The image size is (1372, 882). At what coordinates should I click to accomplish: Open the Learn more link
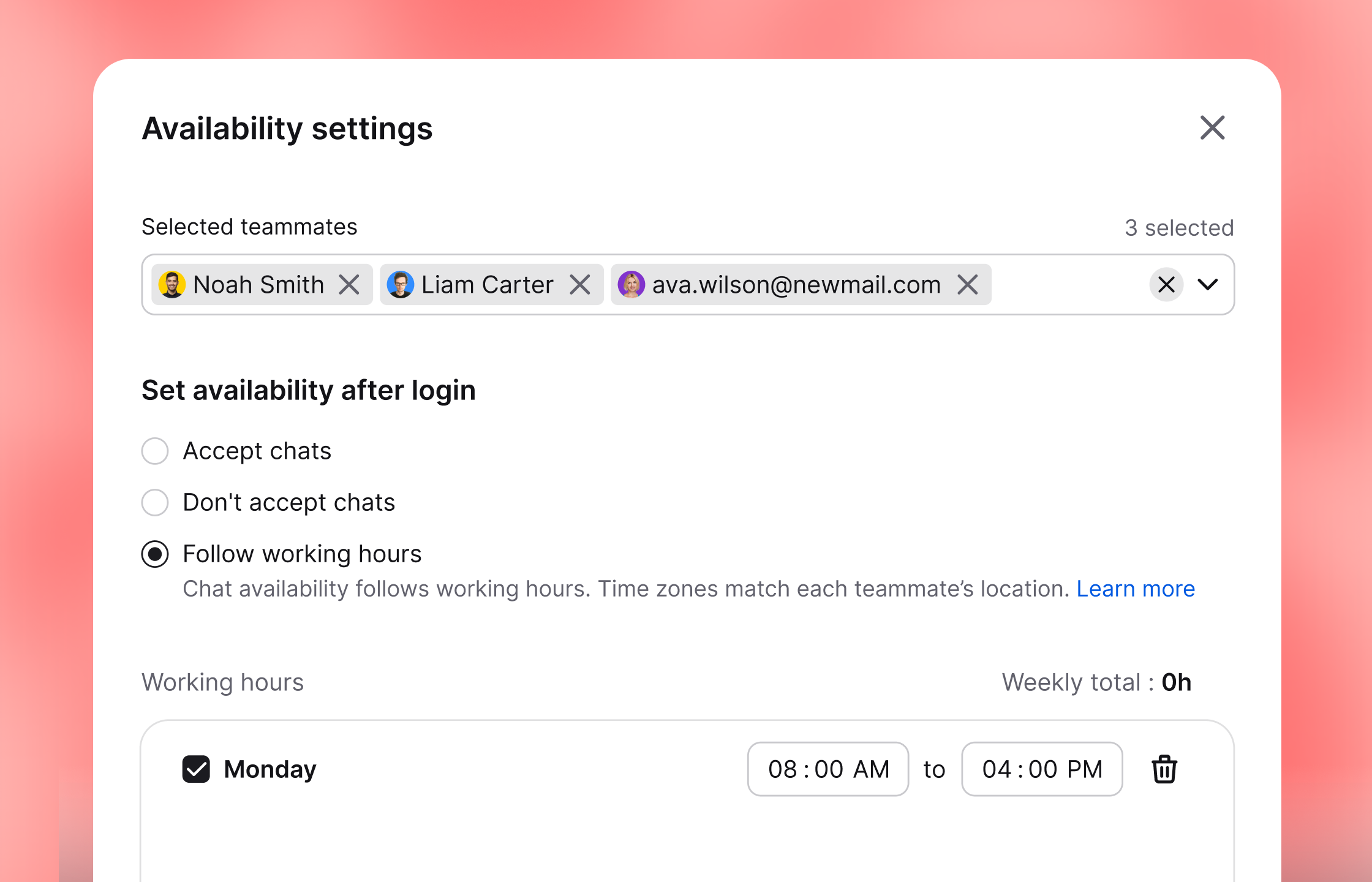point(1136,589)
